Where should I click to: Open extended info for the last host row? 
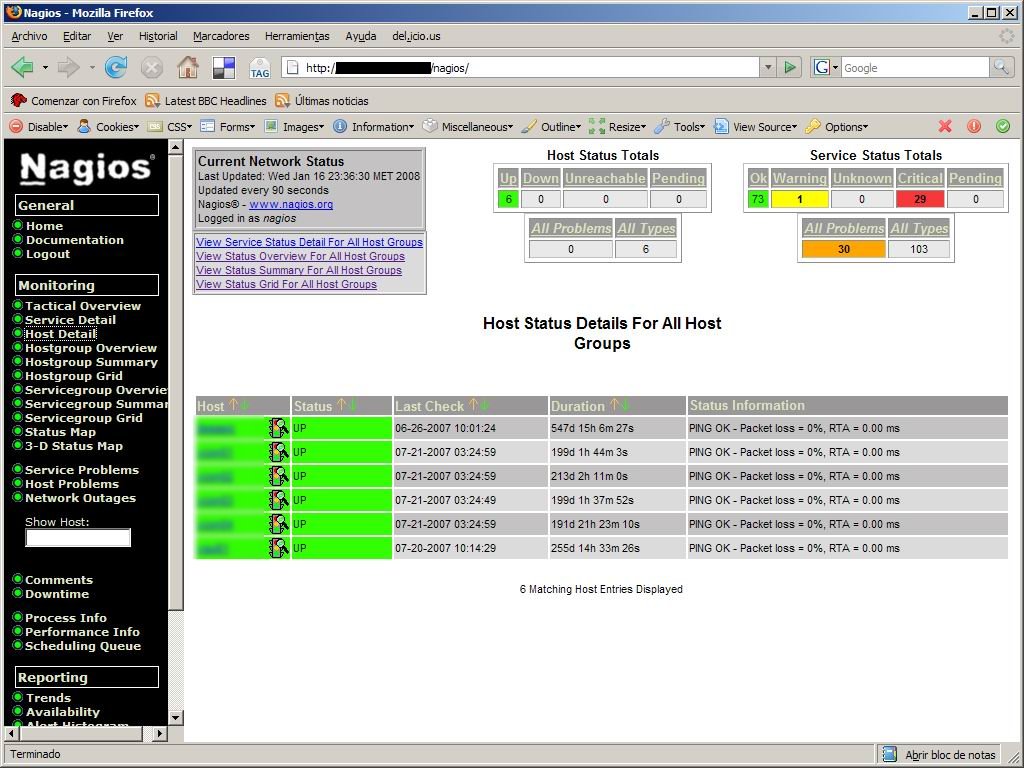click(277, 547)
